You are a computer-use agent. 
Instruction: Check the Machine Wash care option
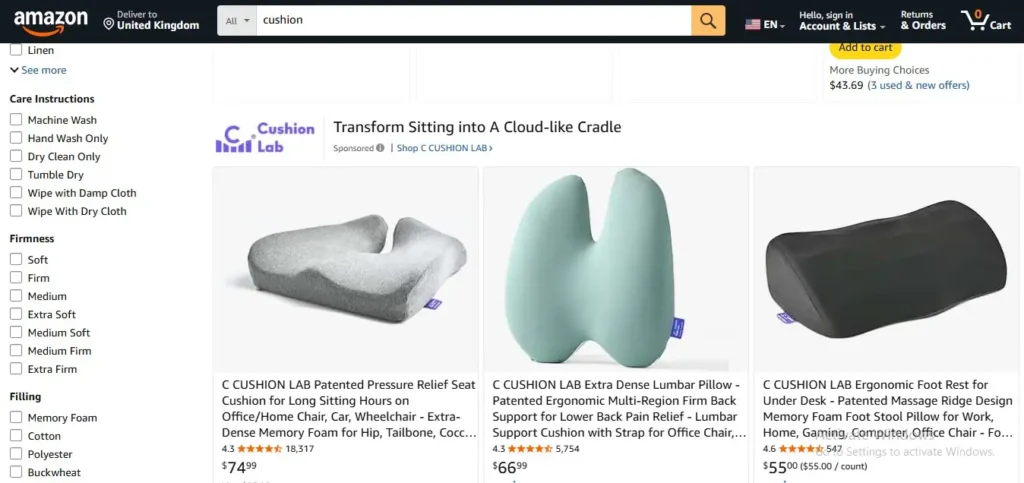(x=16, y=120)
